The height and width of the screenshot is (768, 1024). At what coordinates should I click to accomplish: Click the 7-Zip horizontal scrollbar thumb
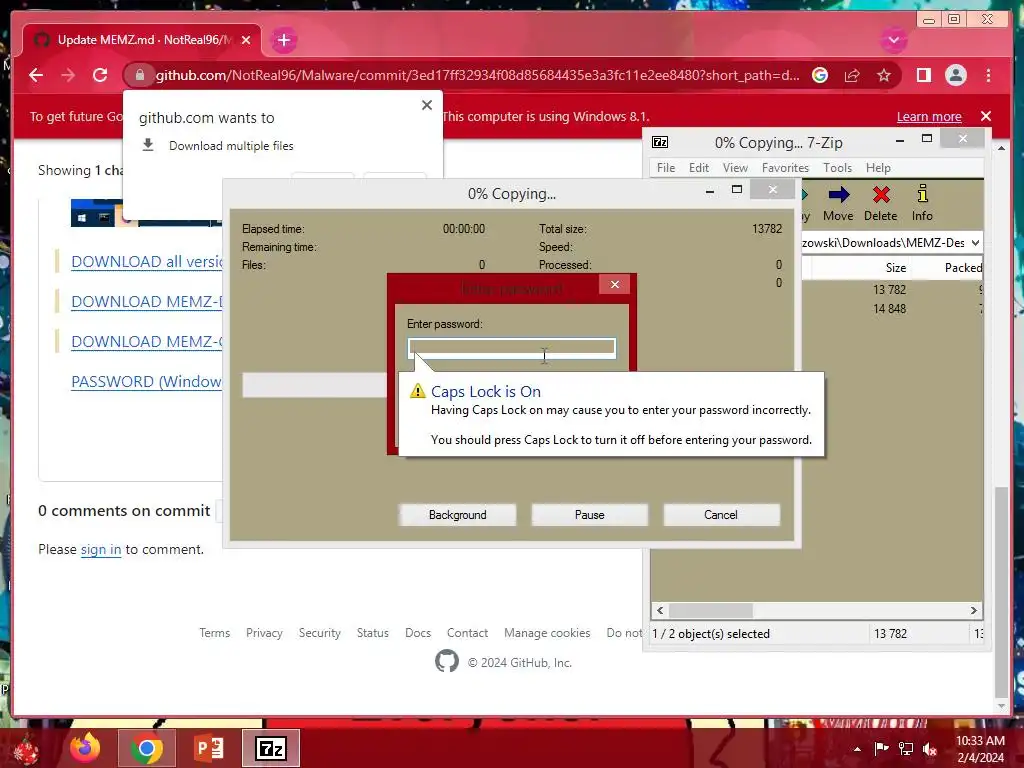(711, 611)
